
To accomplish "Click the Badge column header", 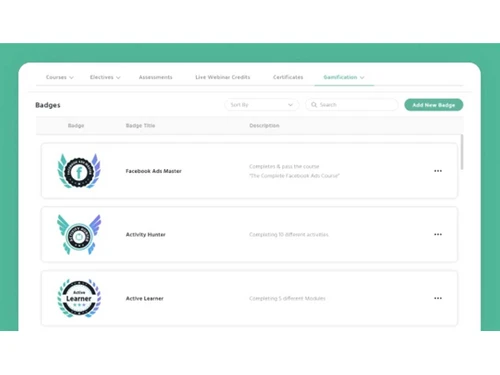I will coord(76,126).
